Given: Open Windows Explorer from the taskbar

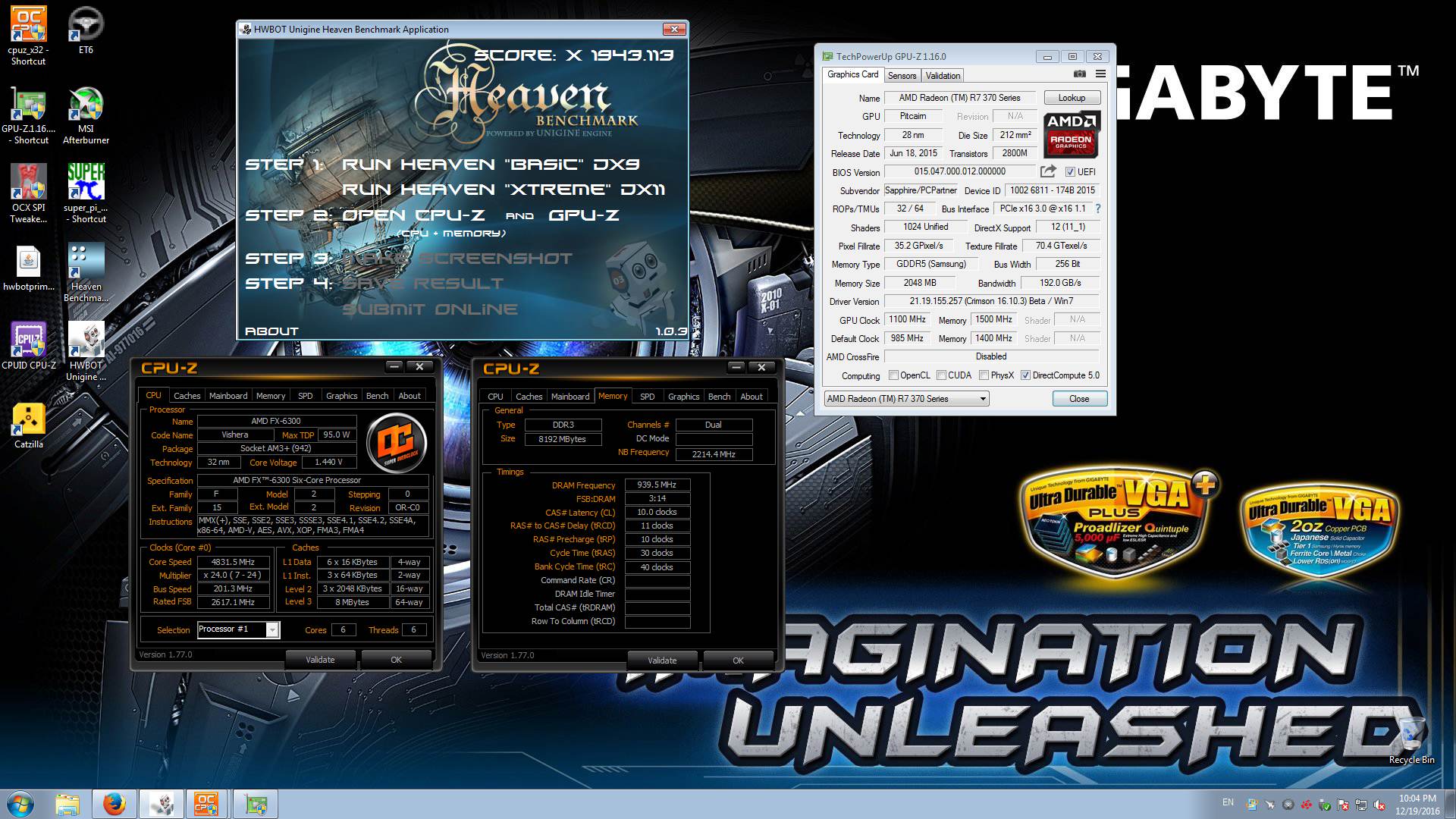Looking at the screenshot, I should click(x=67, y=804).
